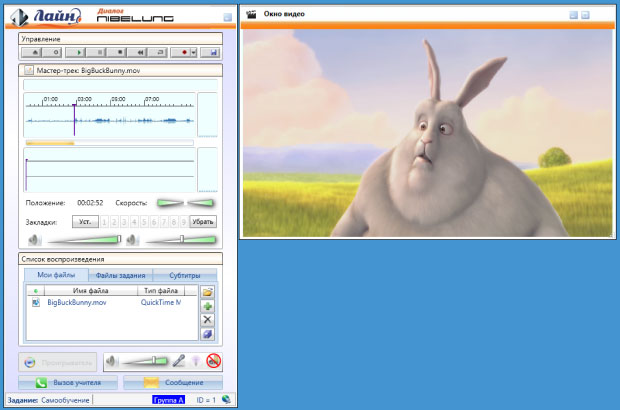
Task: Click the eject icon in the control toolbar
Action: [32, 53]
